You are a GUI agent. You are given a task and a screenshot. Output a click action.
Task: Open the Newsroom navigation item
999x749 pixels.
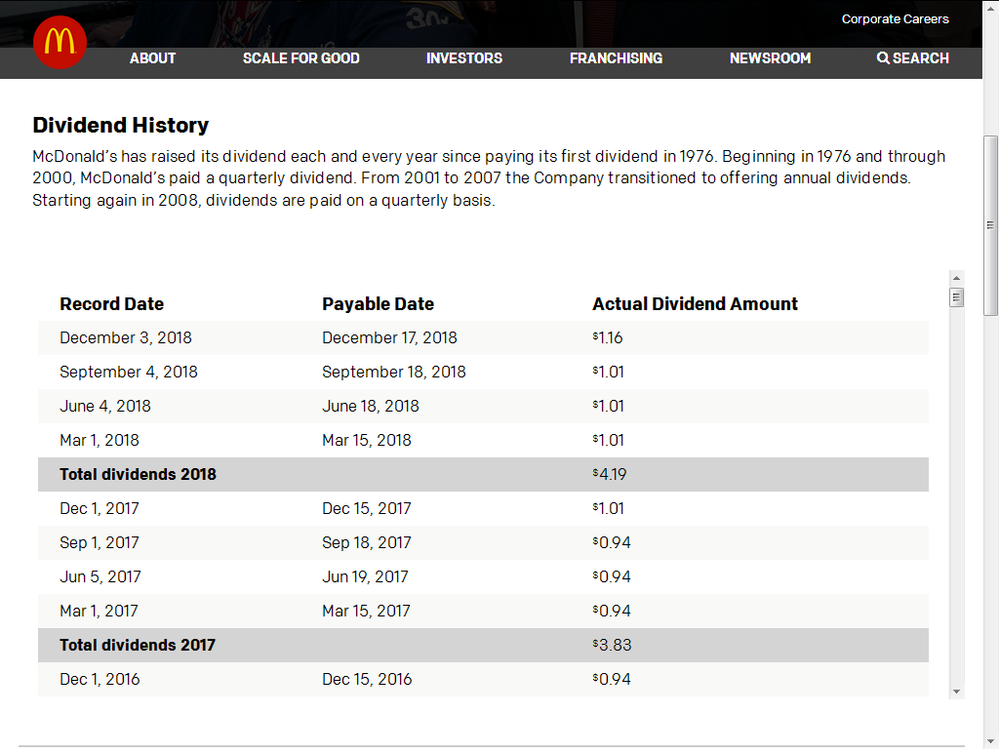770,58
